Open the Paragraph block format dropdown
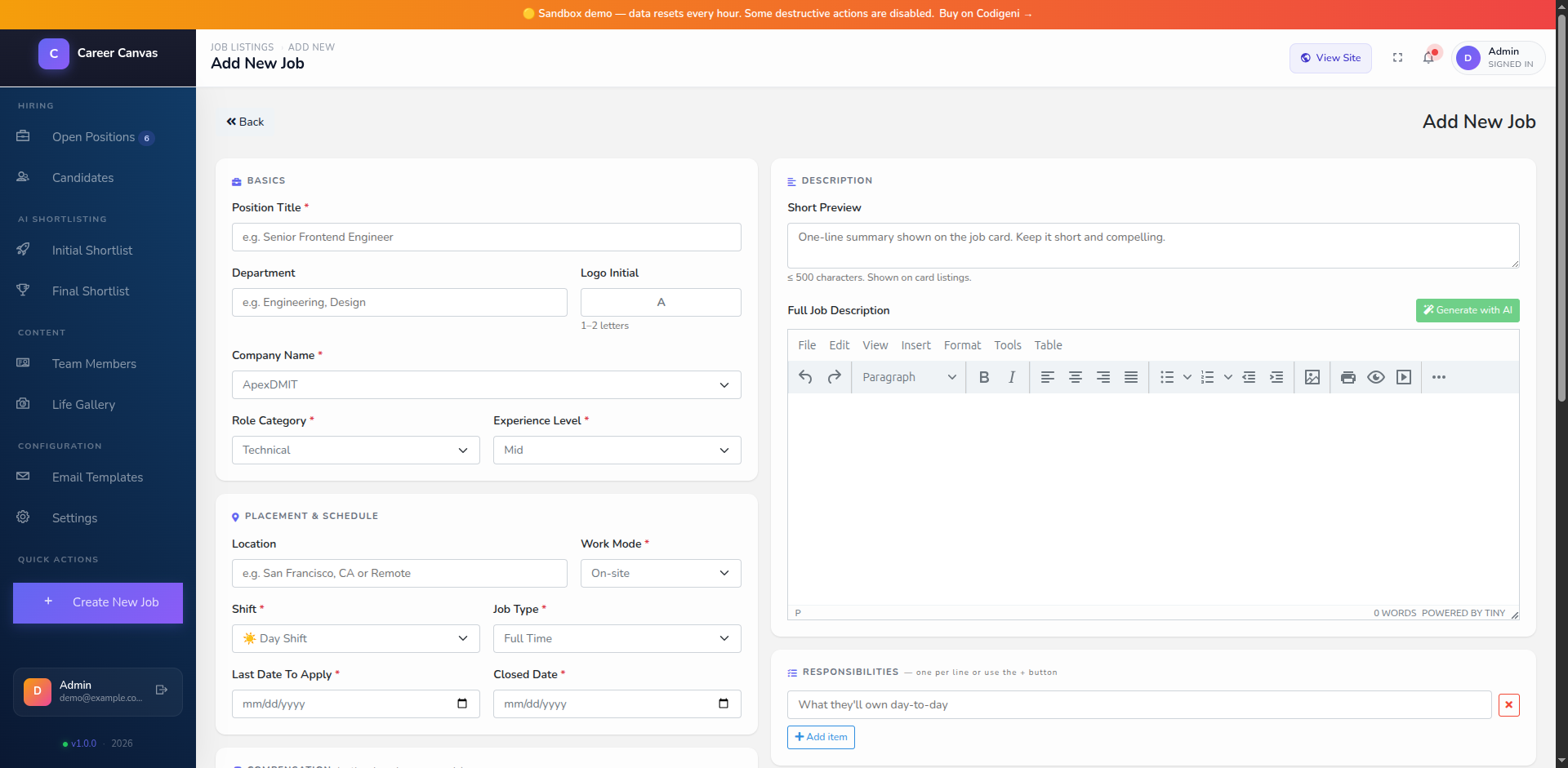Image resolution: width=1568 pixels, height=768 pixels. [909, 377]
